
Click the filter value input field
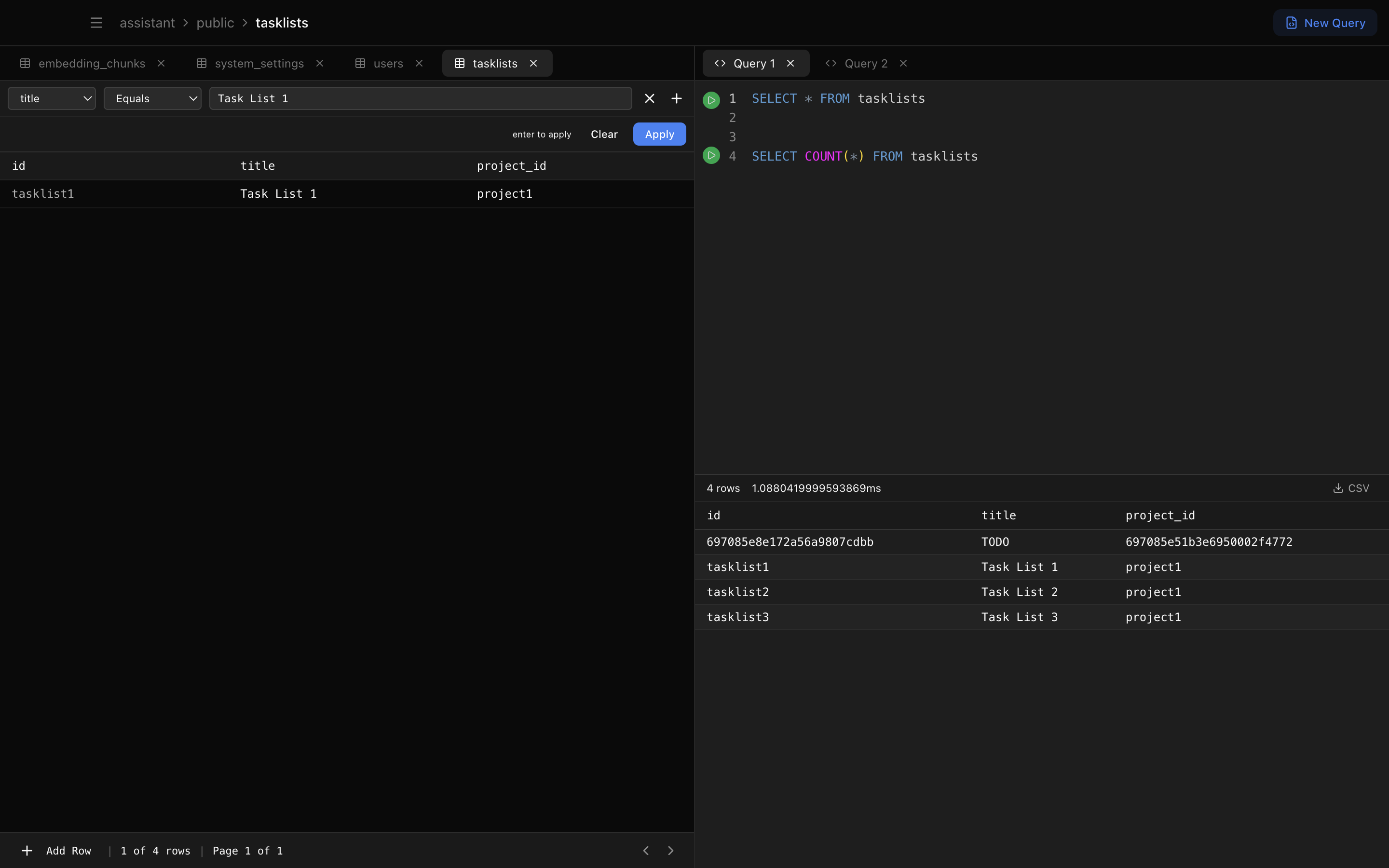(x=420, y=99)
